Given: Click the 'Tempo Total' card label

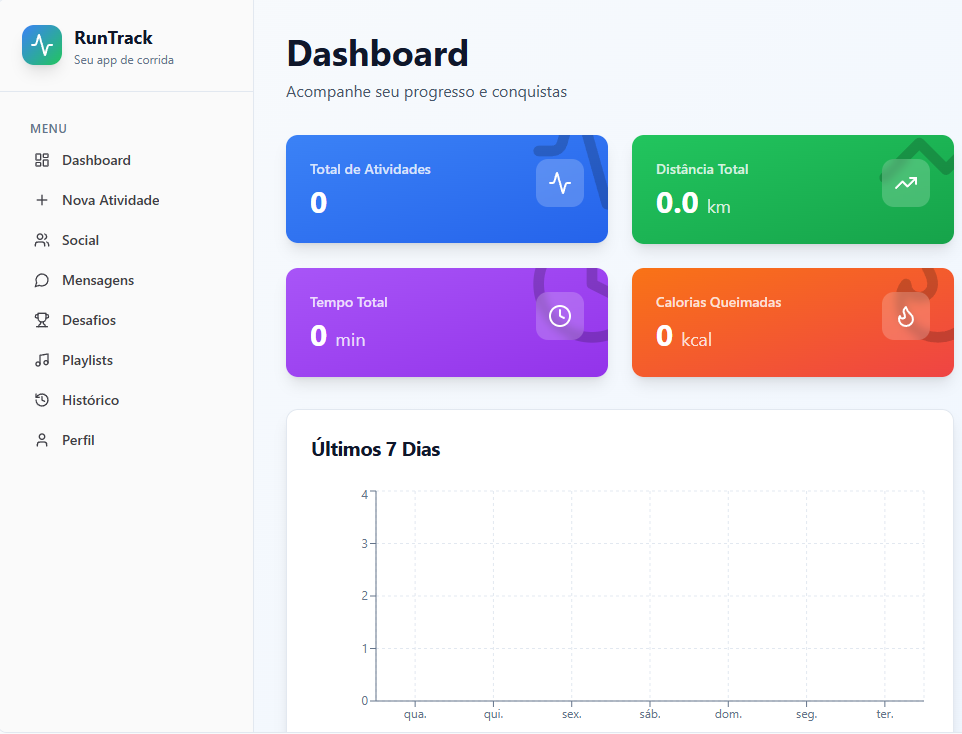Looking at the screenshot, I should click(x=348, y=303).
